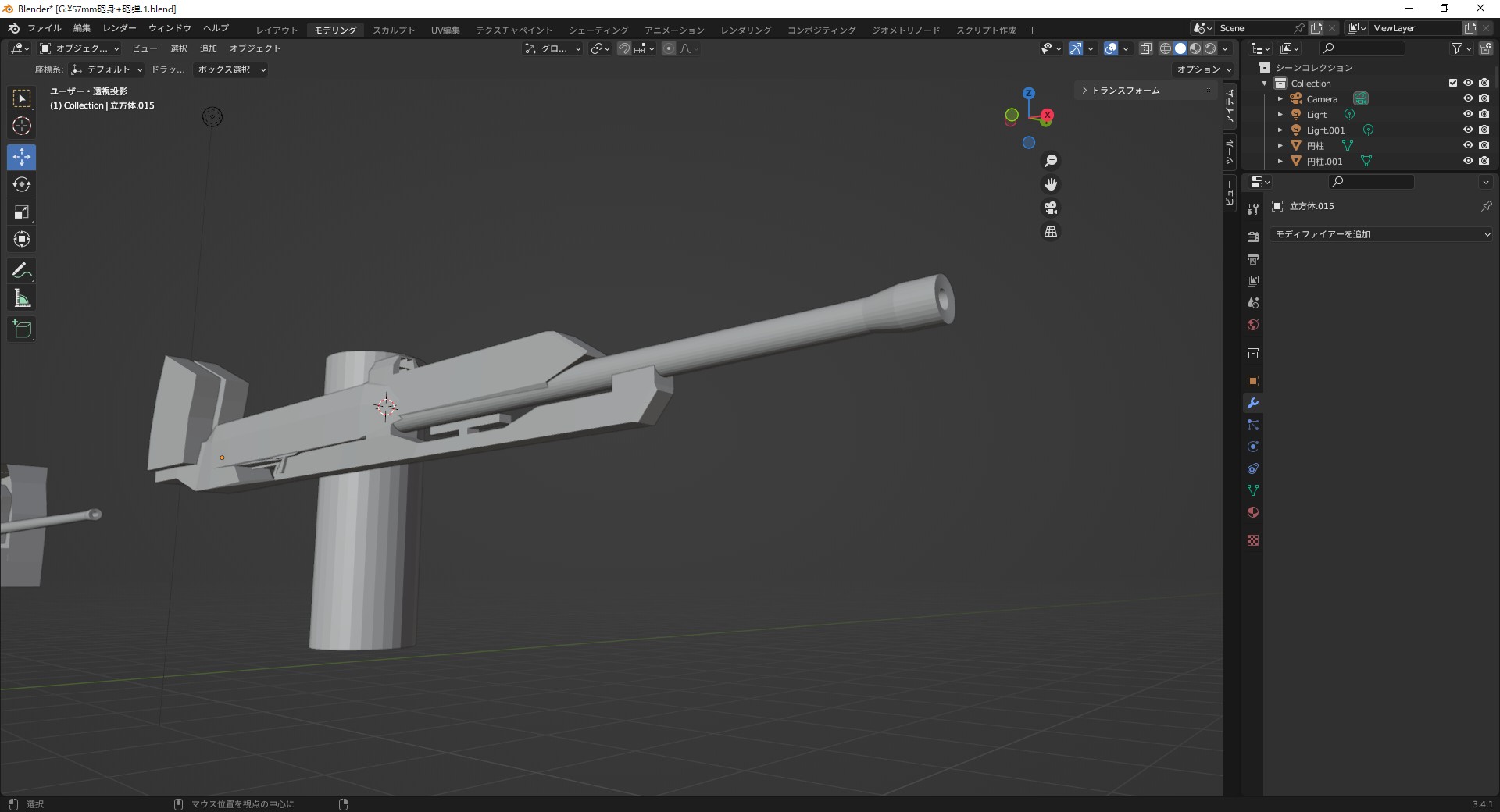Toggle visibility of Light.001 in outliner
Screen dimensions: 1500x812
point(1468,130)
